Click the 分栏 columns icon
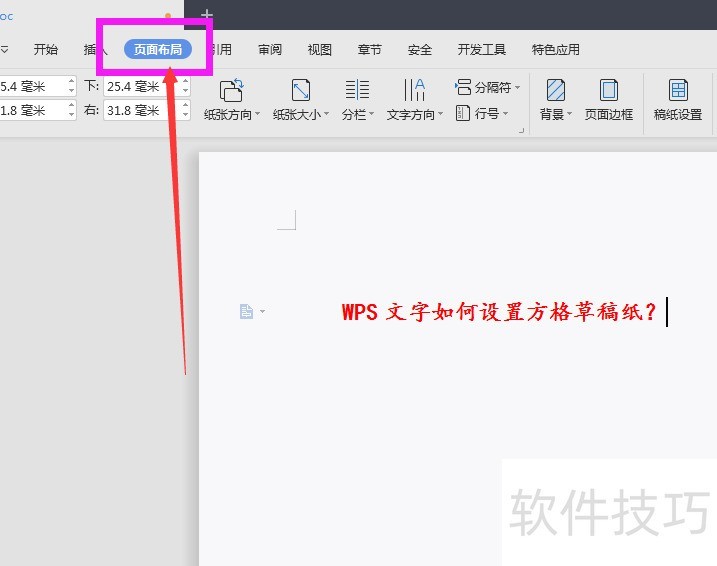Image resolution: width=717 pixels, height=566 pixels. coord(357,90)
